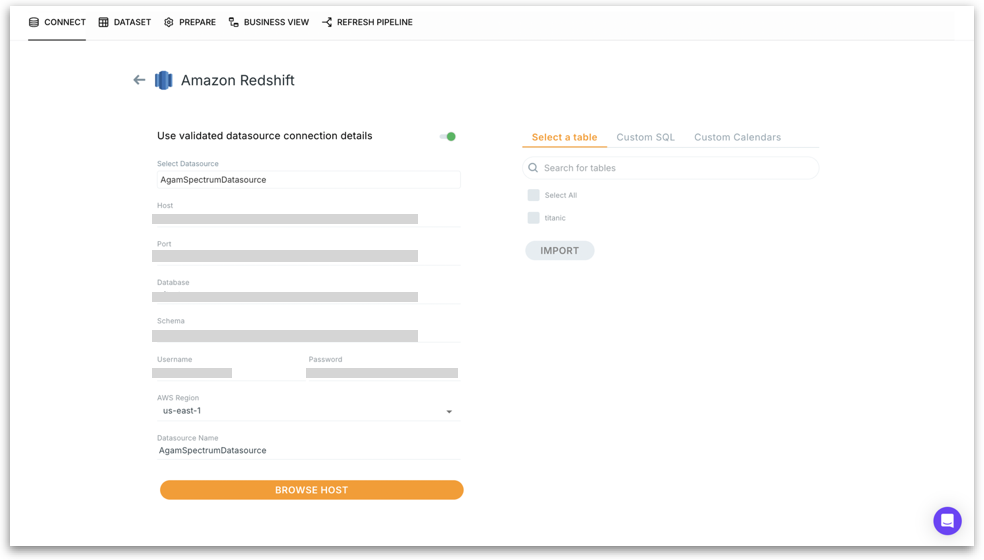
Task: Click the search magnifier icon for tables
Action: point(533,168)
